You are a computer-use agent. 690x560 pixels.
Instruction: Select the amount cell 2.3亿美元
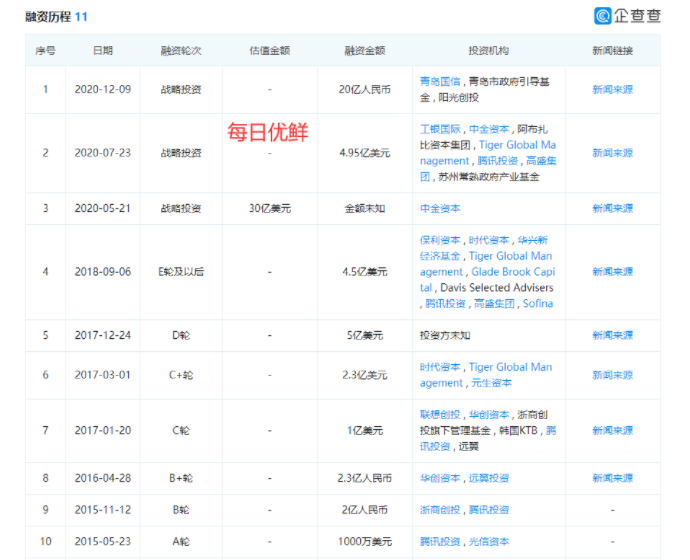click(365, 375)
